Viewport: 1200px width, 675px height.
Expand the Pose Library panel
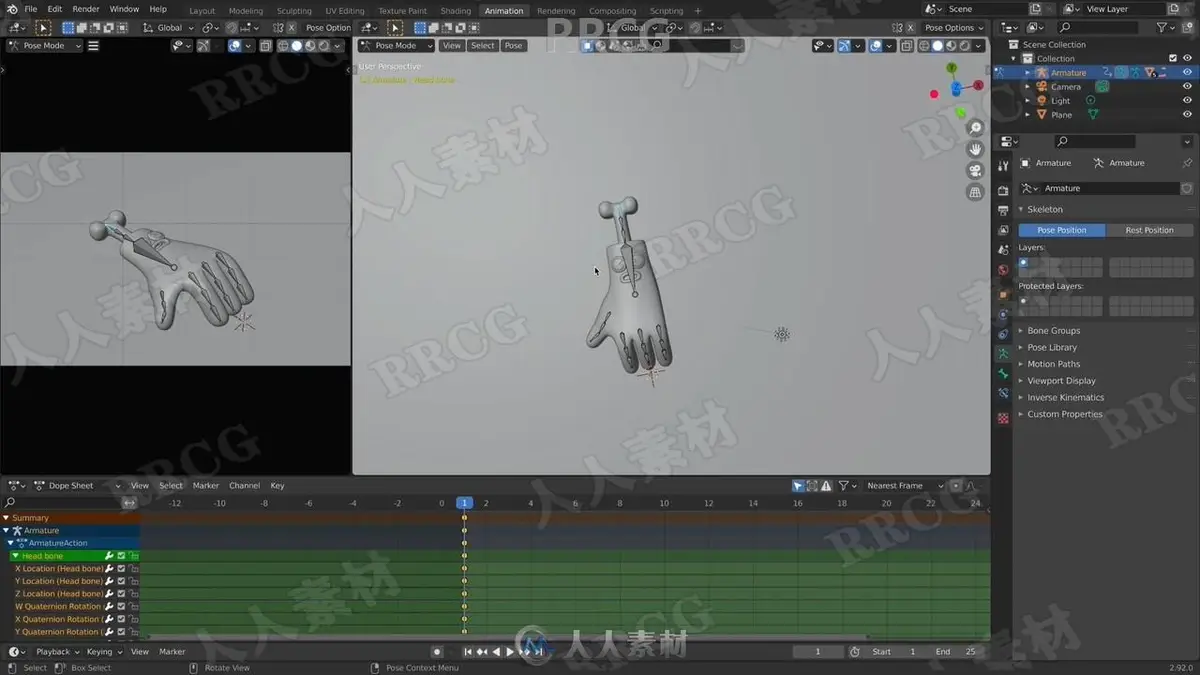click(x=1051, y=347)
